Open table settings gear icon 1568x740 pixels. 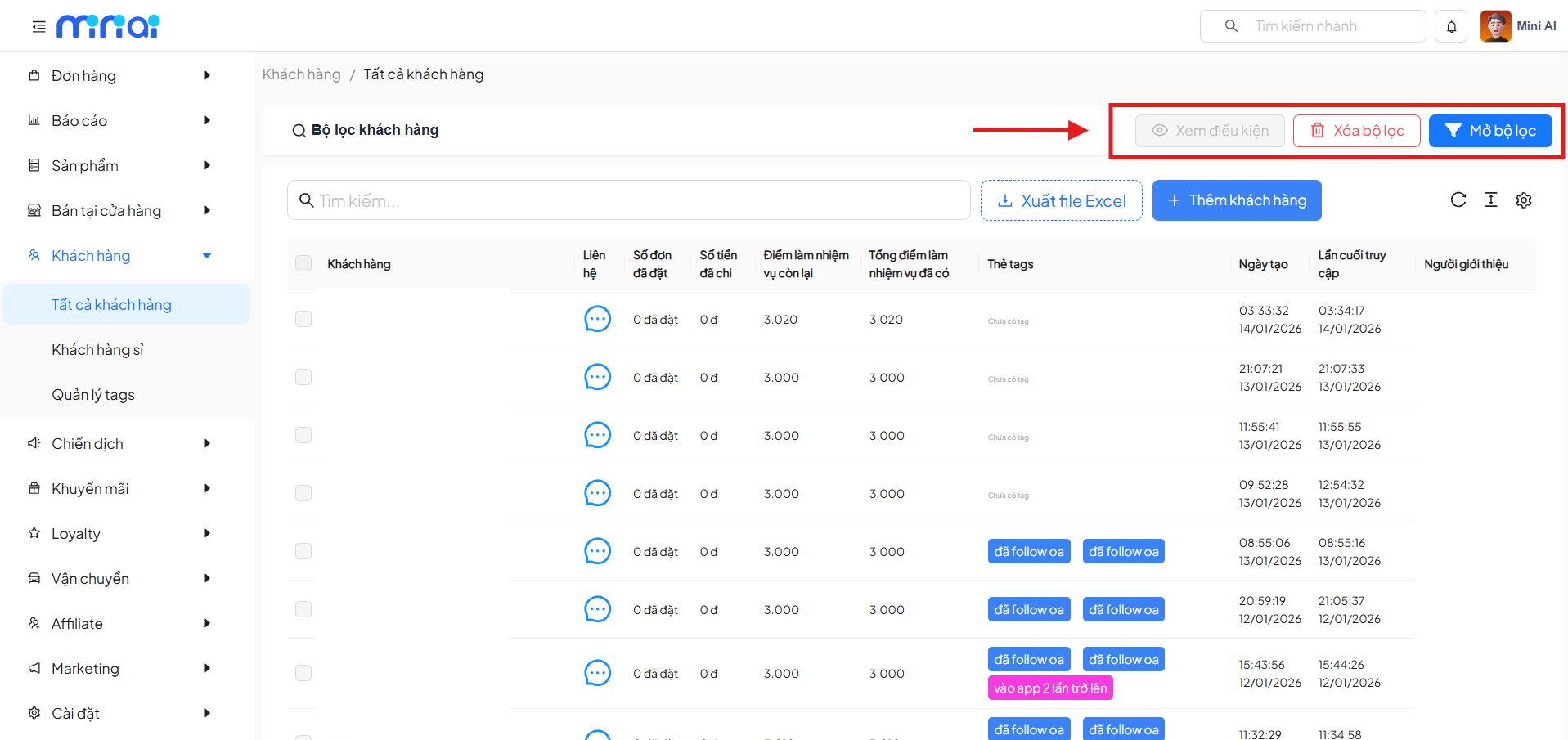pos(1523,200)
